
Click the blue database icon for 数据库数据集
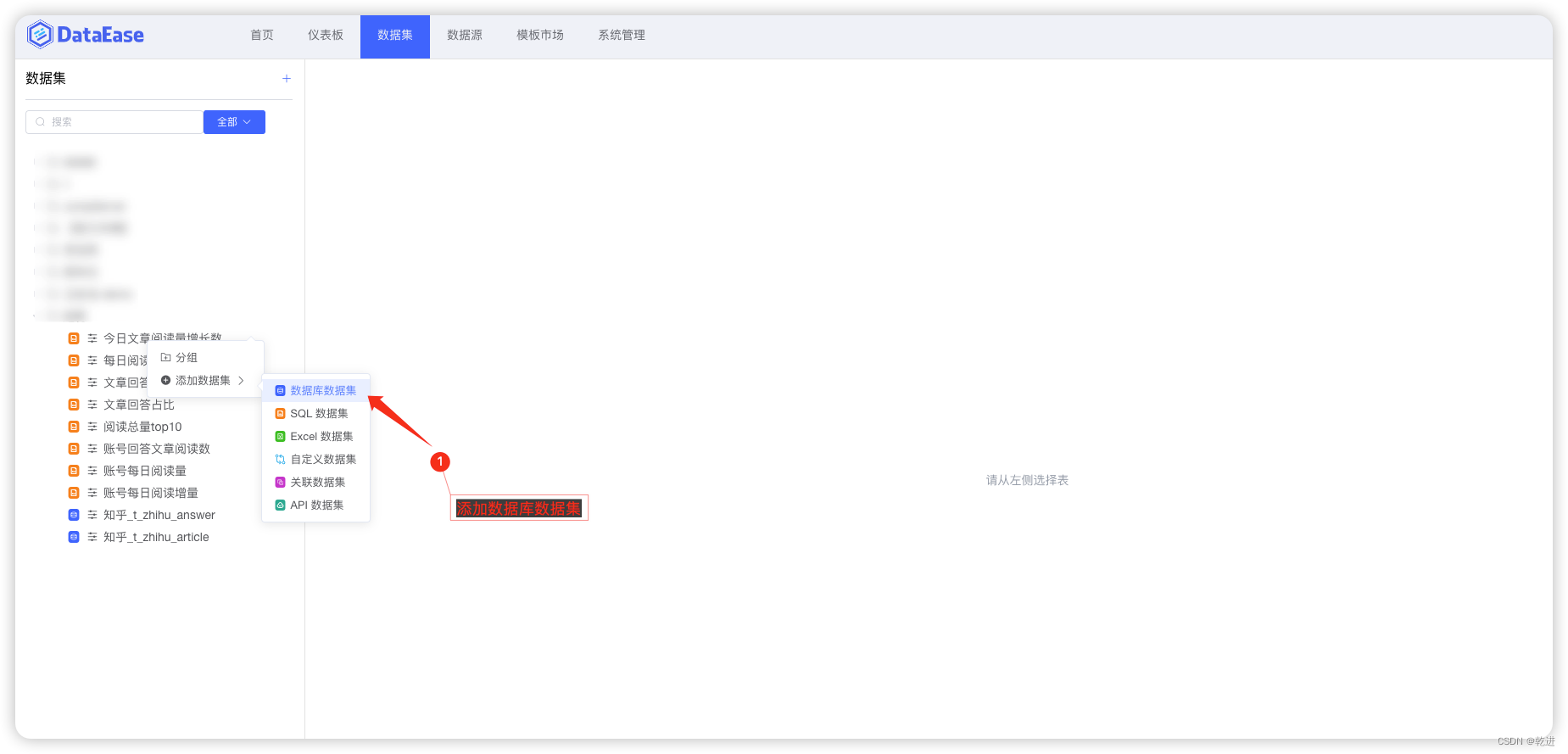(x=281, y=391)
